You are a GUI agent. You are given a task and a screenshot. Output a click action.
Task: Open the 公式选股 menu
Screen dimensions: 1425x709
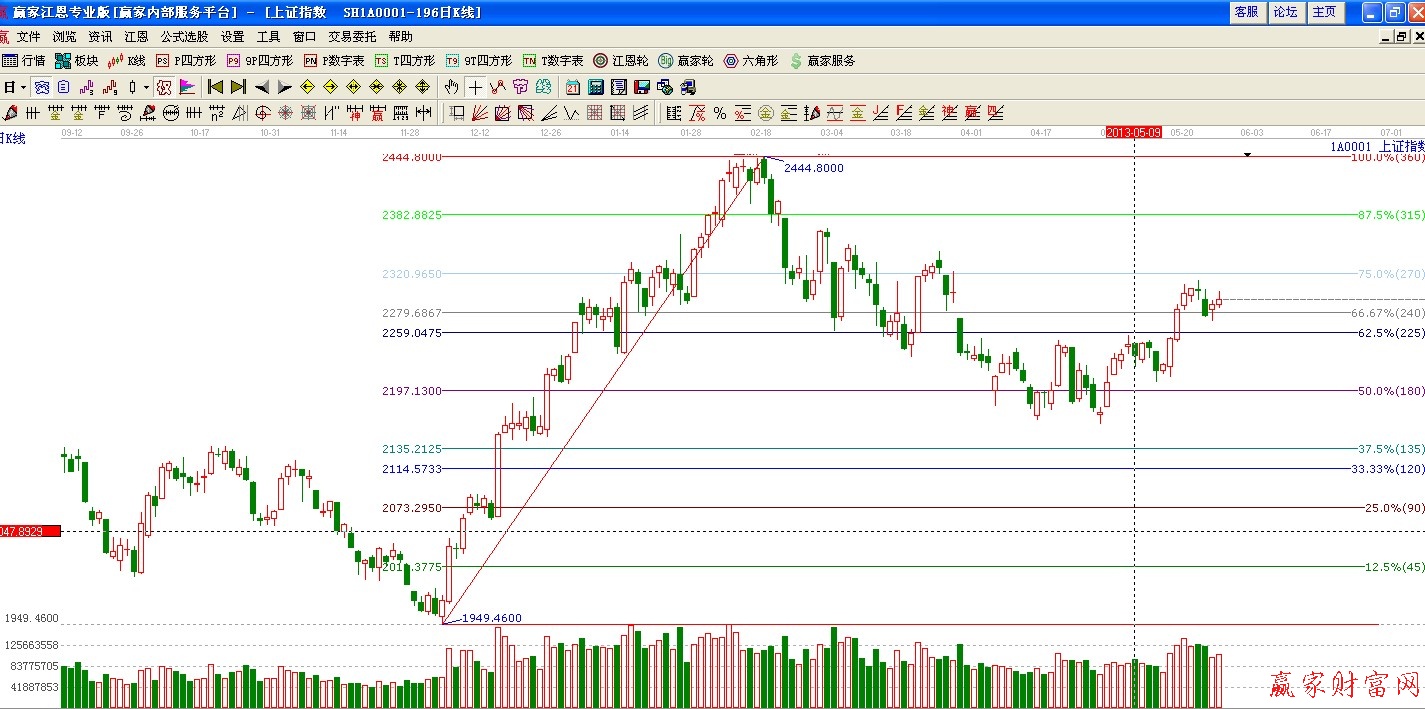184,37
